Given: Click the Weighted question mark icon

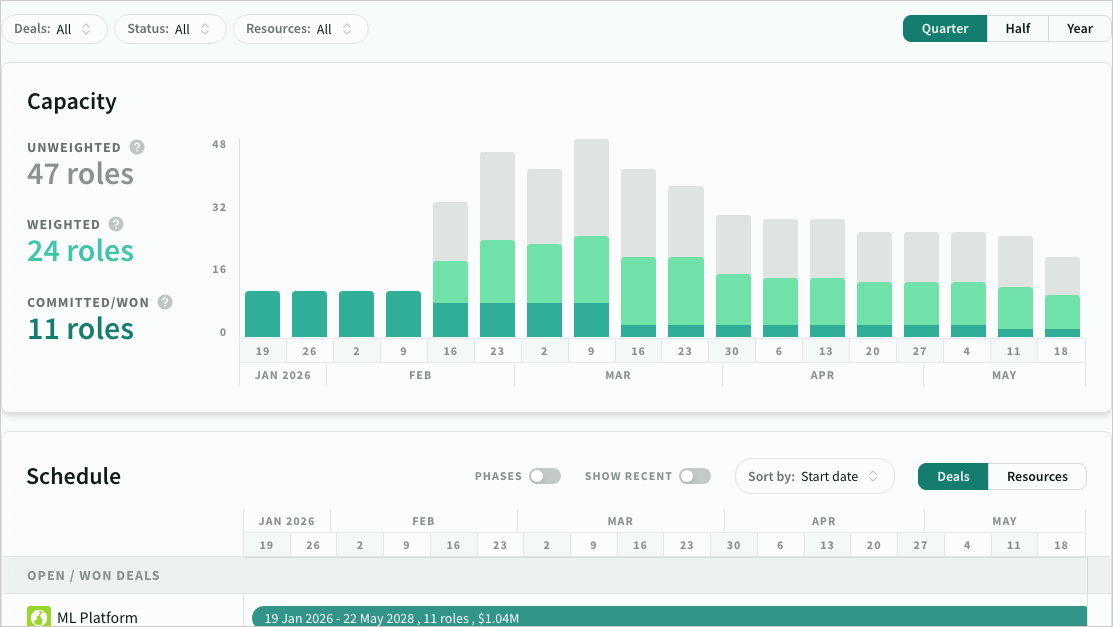Looking at the screenshot, I should pyautogui.click(x=116, y=224).
